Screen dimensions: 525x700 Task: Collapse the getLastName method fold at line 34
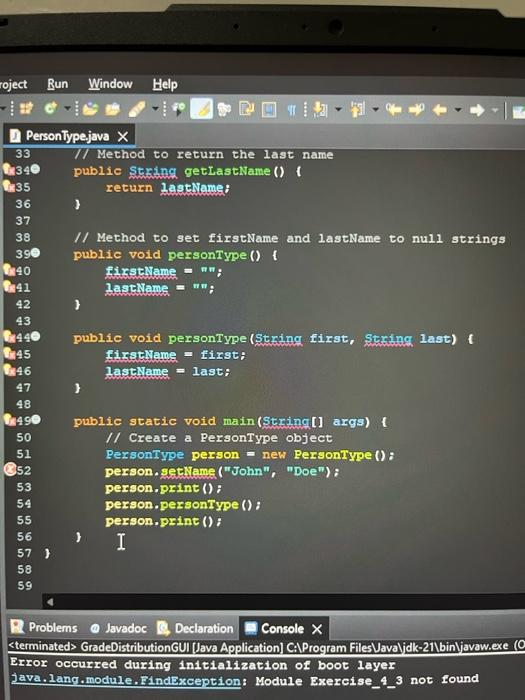click(35, 169)
